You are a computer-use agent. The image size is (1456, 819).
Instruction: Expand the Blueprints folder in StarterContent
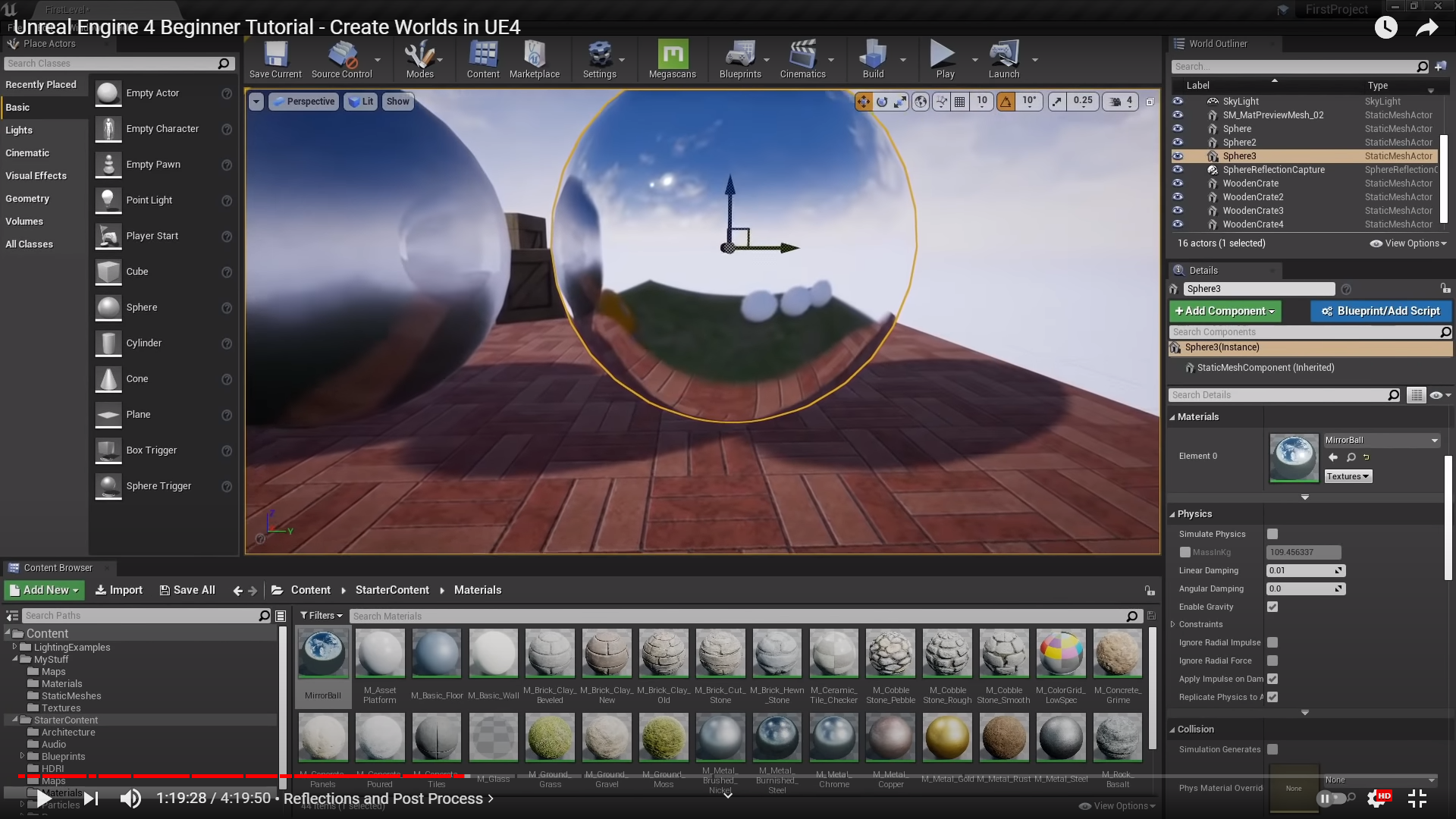22,756
